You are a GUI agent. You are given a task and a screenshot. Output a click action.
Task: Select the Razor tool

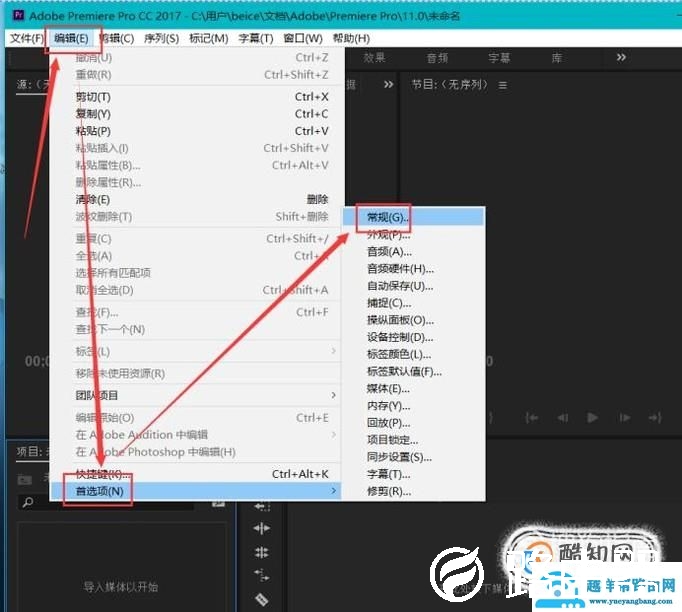[x=261, y=599]
